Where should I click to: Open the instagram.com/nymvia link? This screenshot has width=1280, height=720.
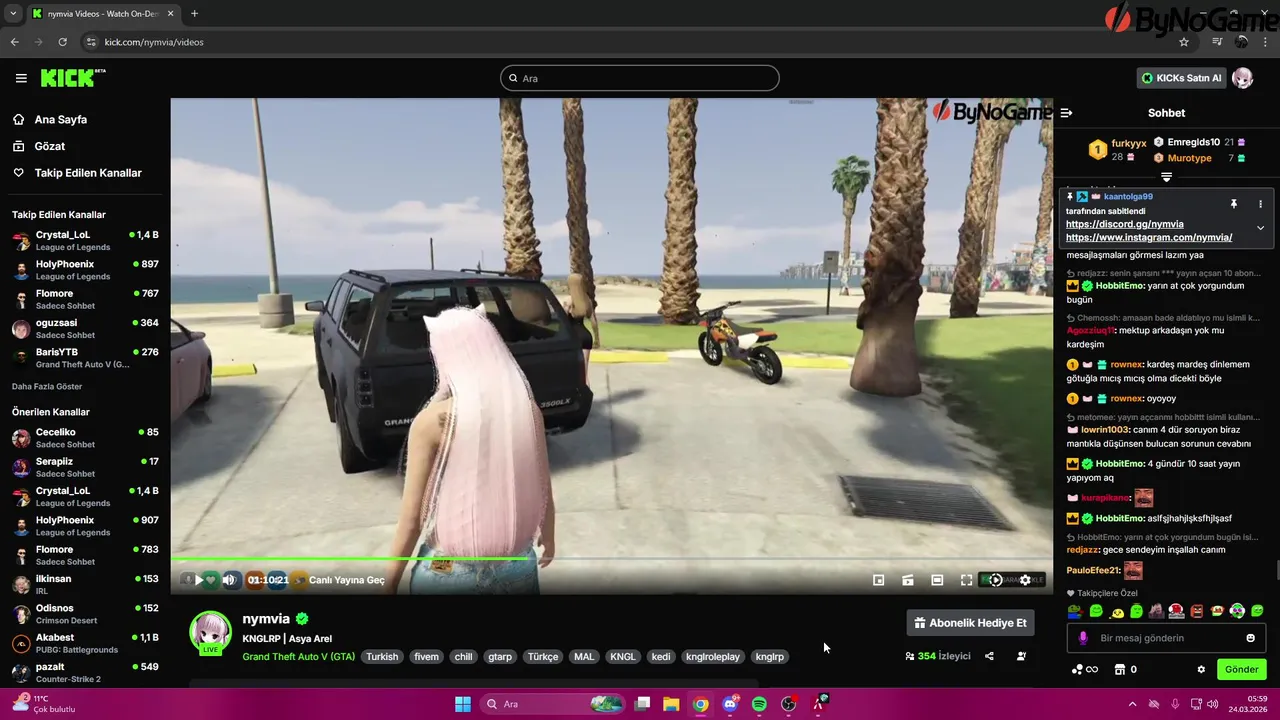1148,237
